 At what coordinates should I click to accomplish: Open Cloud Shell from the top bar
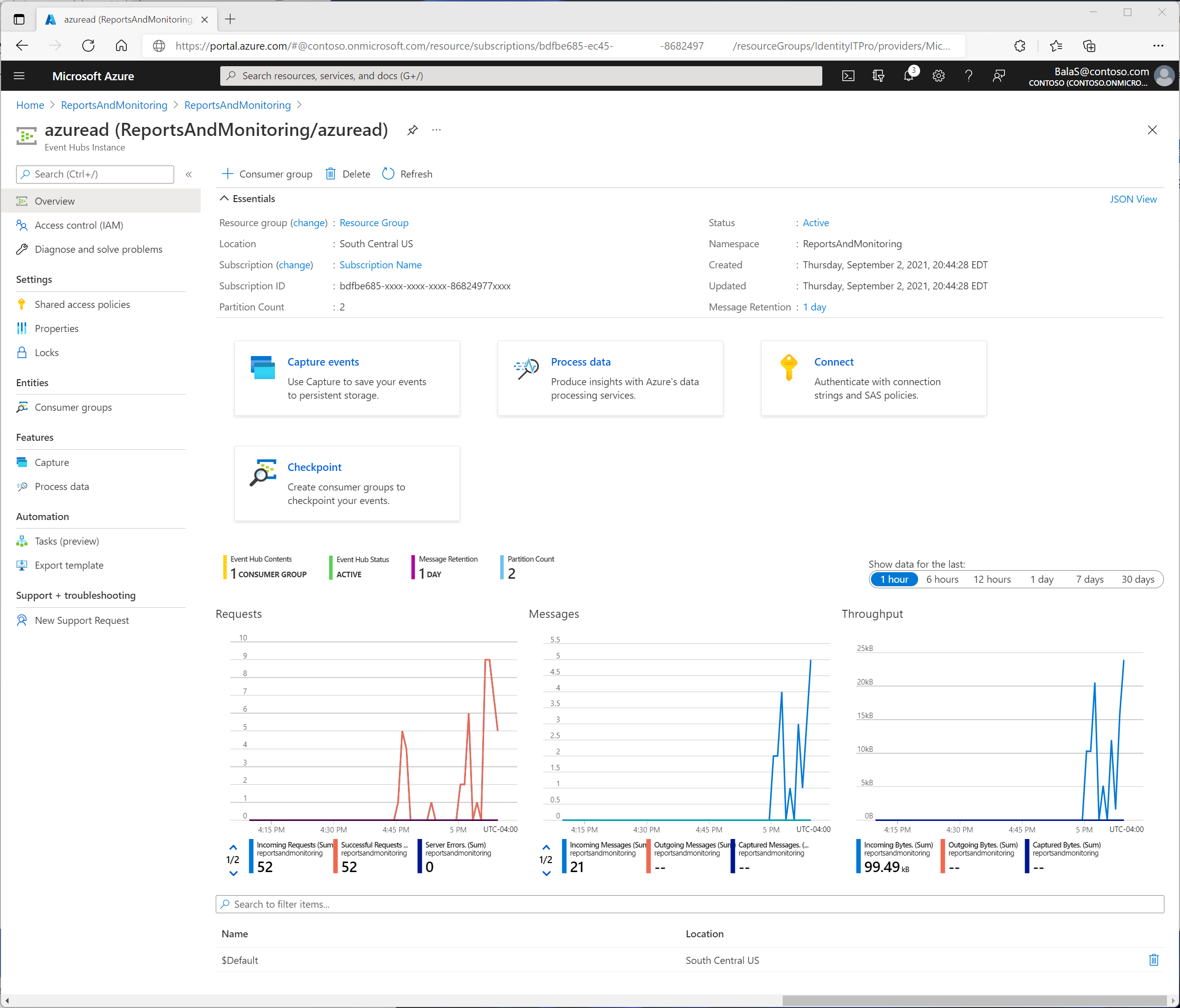(x=848, y=76)
